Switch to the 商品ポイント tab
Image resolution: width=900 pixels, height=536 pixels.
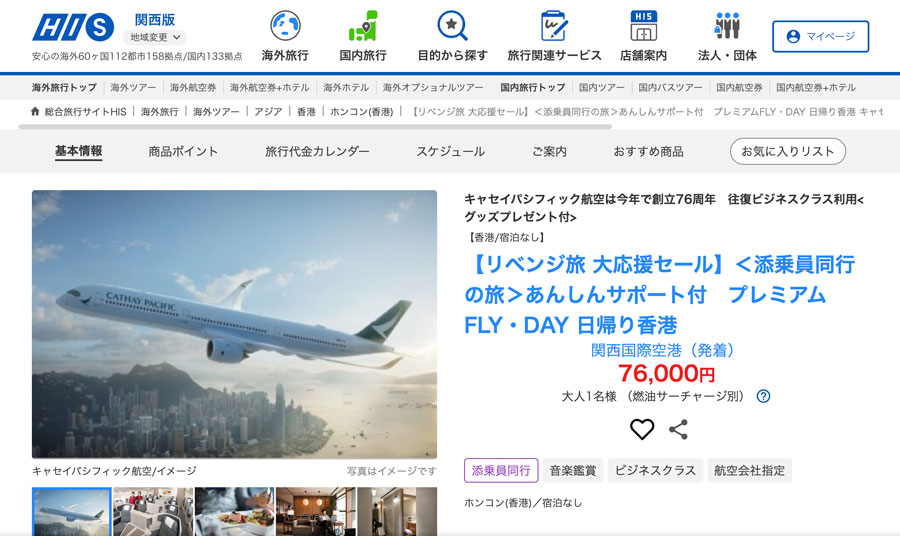coord(183,152)
